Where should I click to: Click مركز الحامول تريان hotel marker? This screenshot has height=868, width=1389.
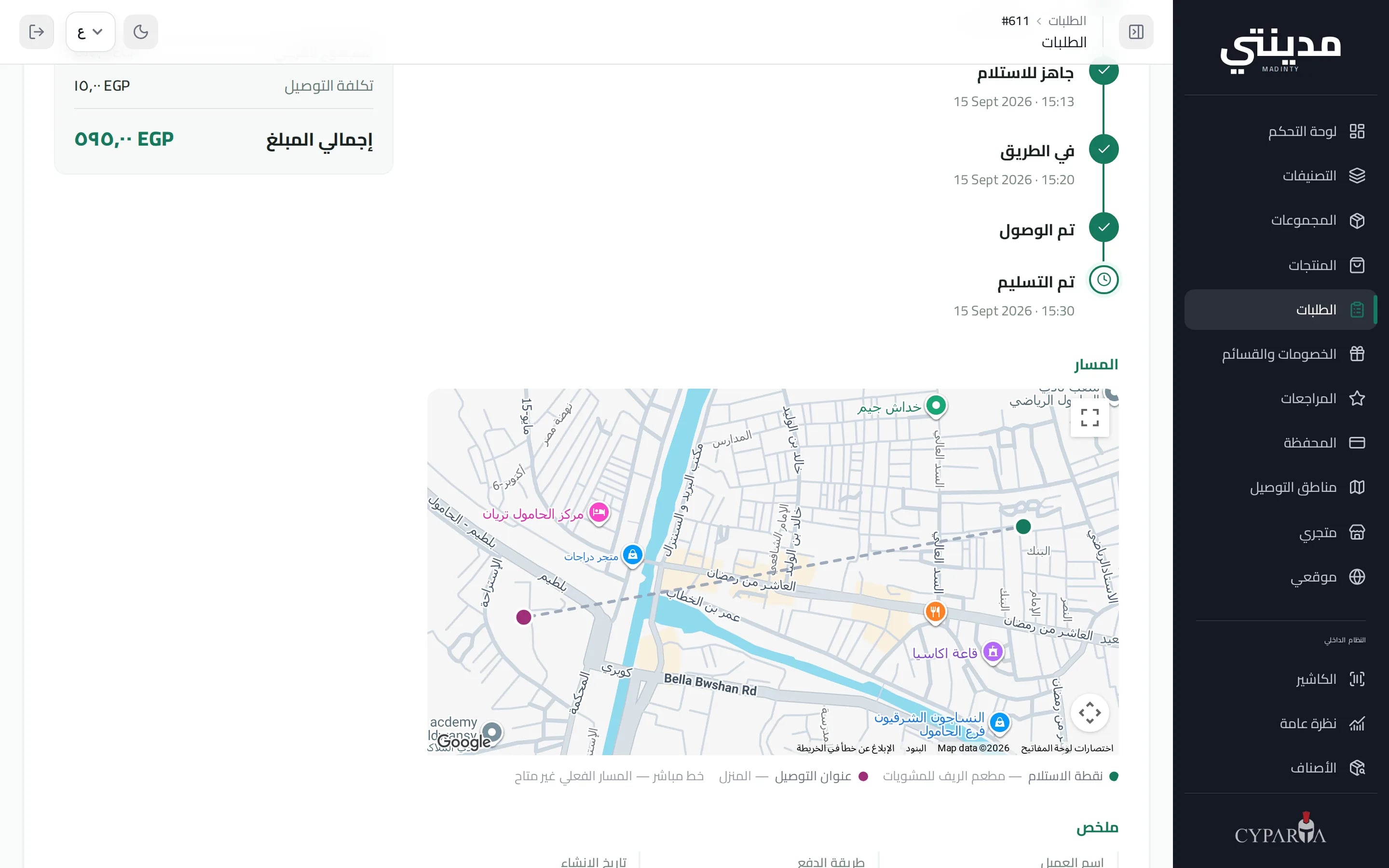click(x=599, y=512)
